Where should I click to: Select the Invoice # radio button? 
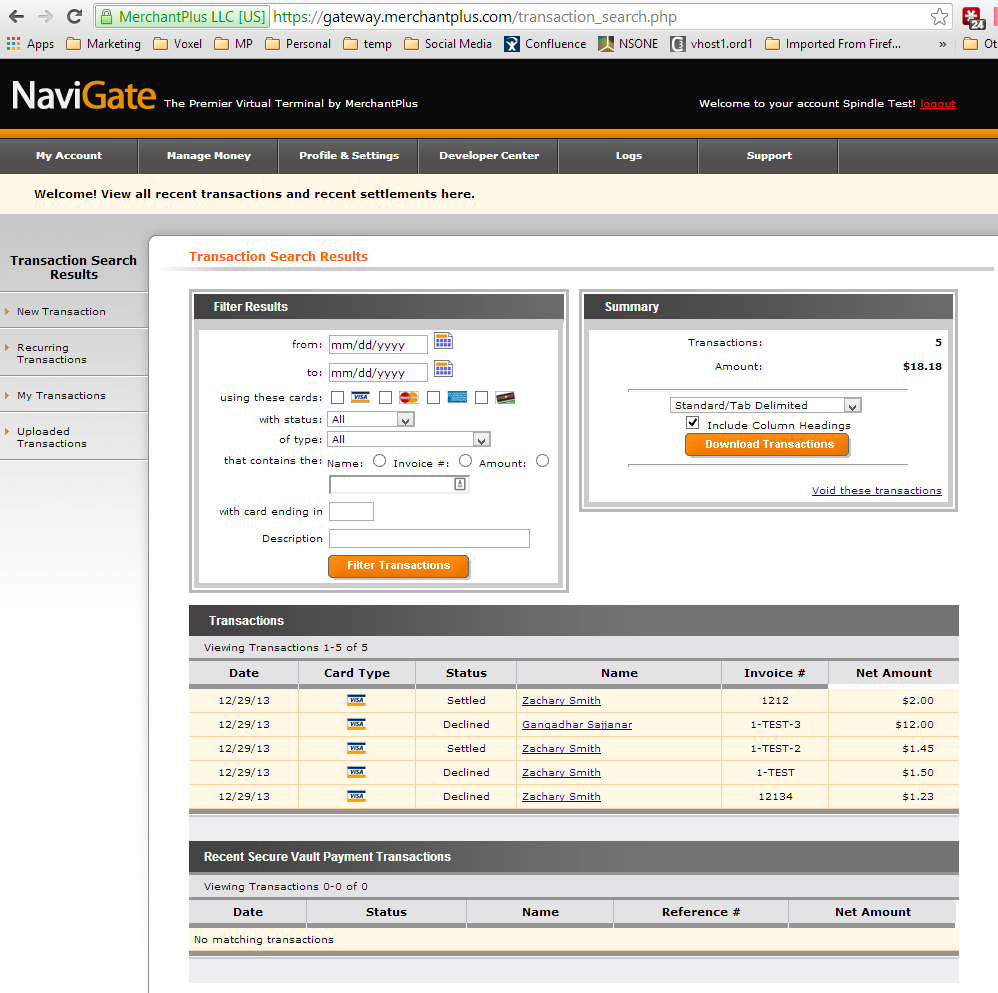465,461
